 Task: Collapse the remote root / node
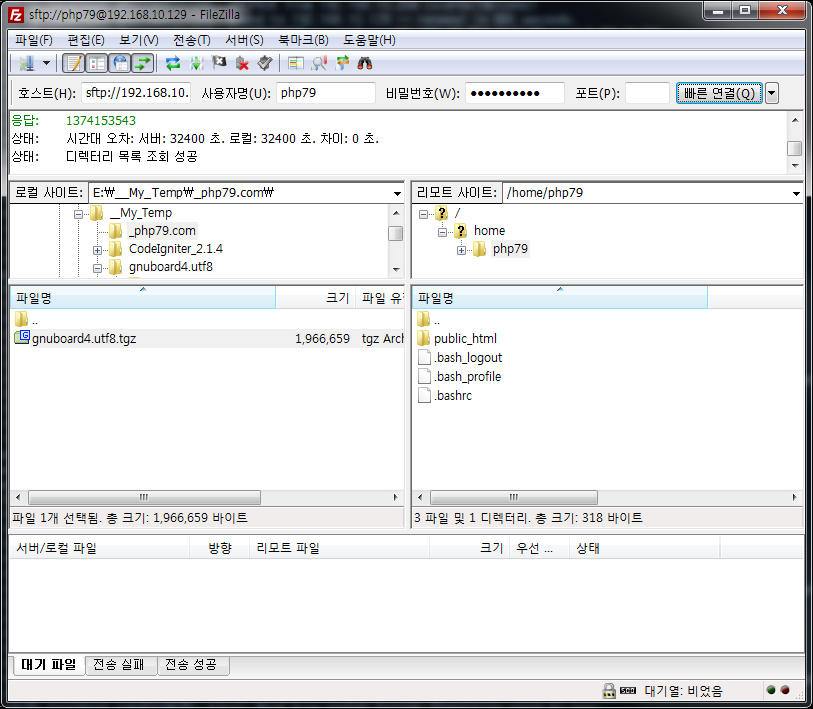[424, 214]
